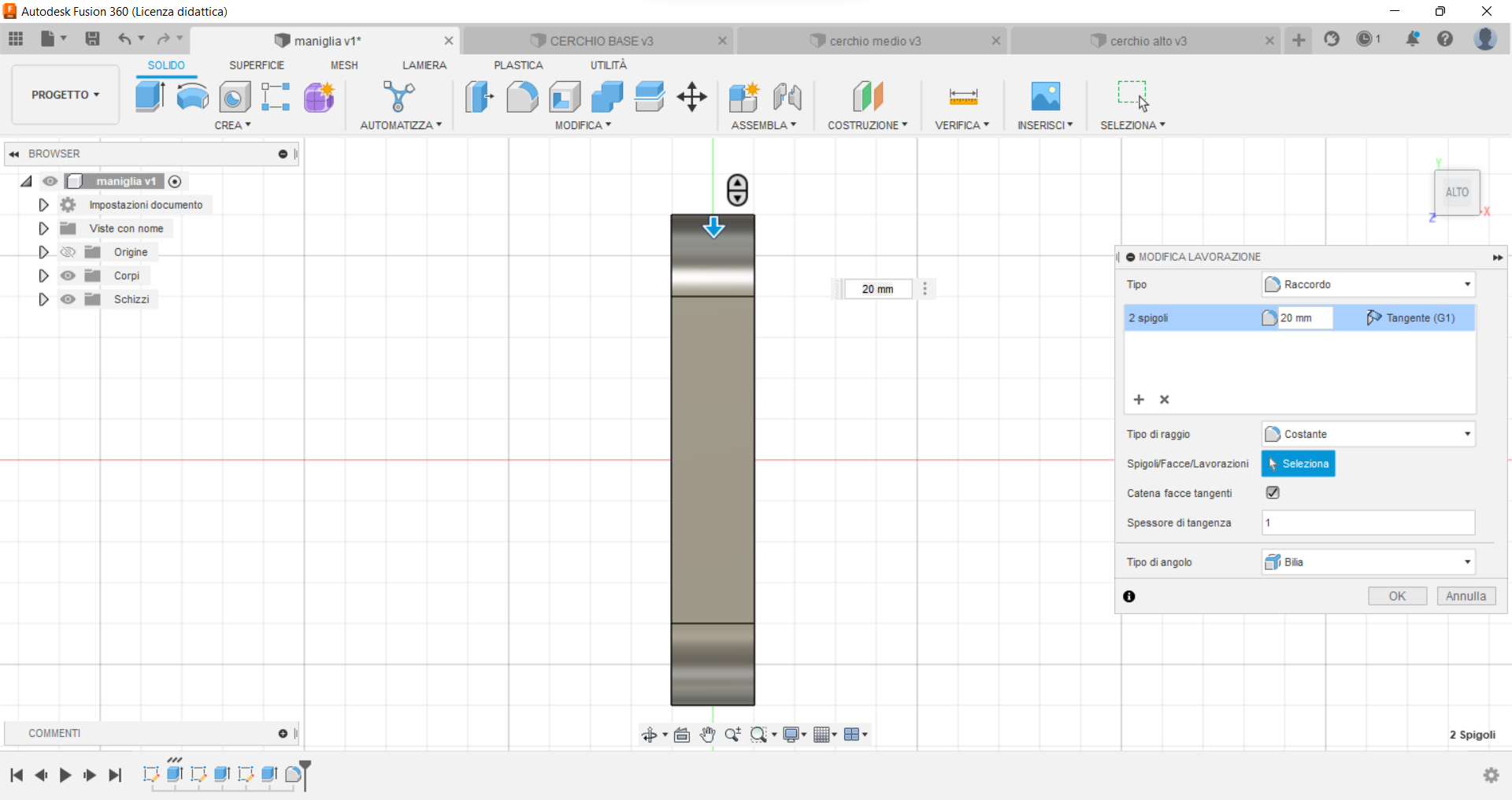Open Tipo di angolo dropdown showing Bilia
The width and height of the screenshot is (1512, 800).
pos(1368,562)
